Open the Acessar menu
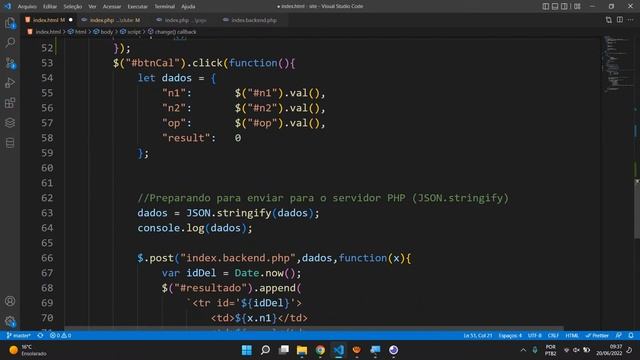The width and height of the screenshot is (640, 360). [x=112, y=7]
